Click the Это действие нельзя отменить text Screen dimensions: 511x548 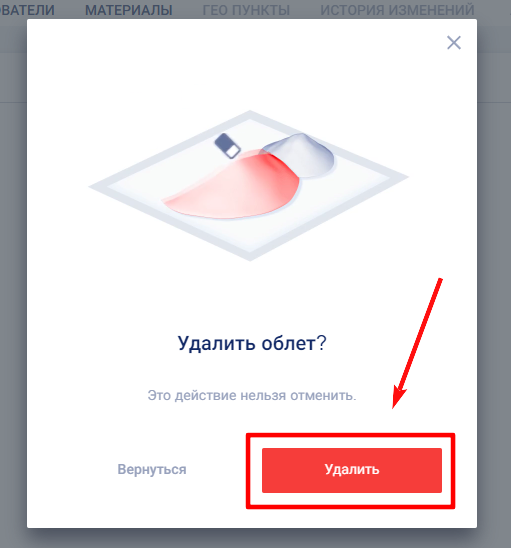coord(252,395)
